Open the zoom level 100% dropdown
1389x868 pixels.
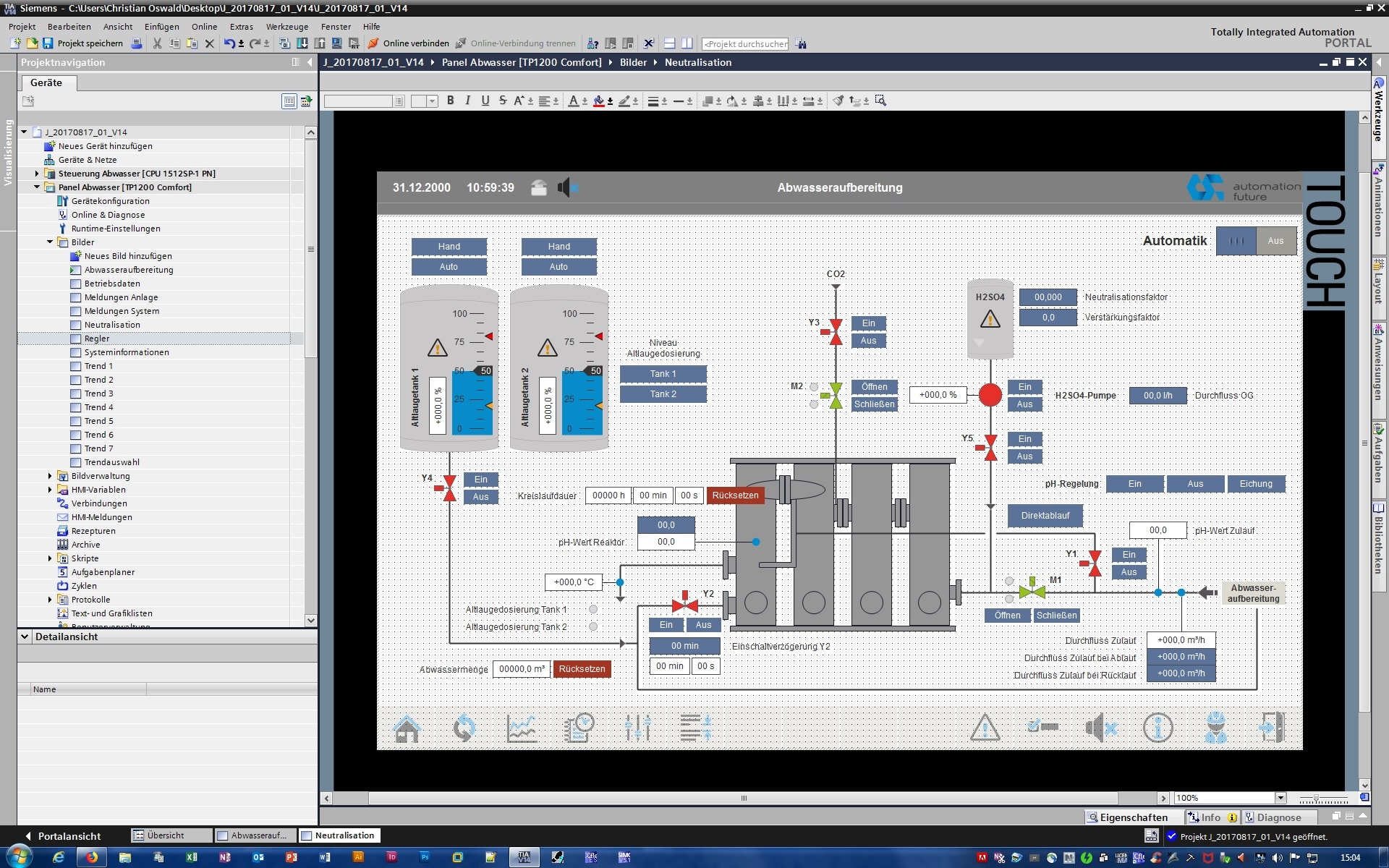(1280, 798)
